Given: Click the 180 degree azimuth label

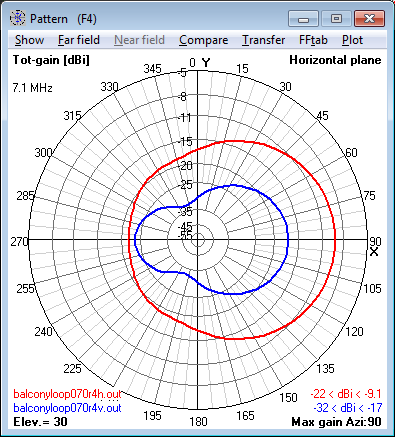Looking at the screenshot, I should (x=198, y=422).
